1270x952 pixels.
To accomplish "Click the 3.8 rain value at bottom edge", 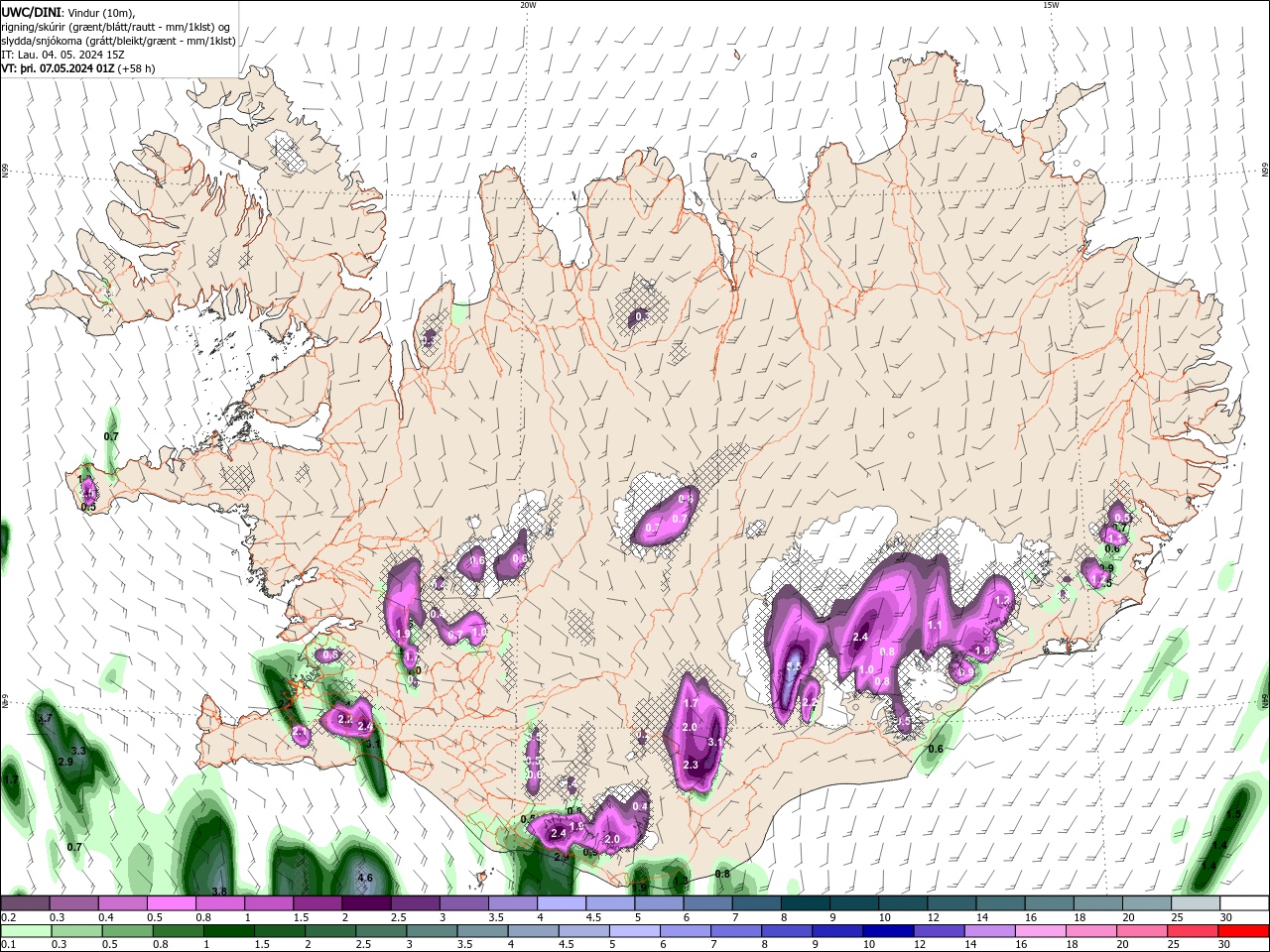I will pos(219,892).
